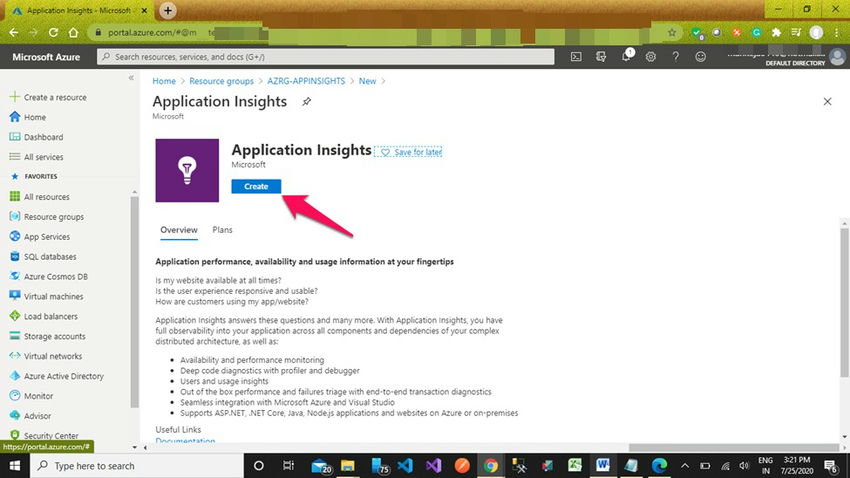
Task: Open a new browser tab
Action: tap(168, 10)
